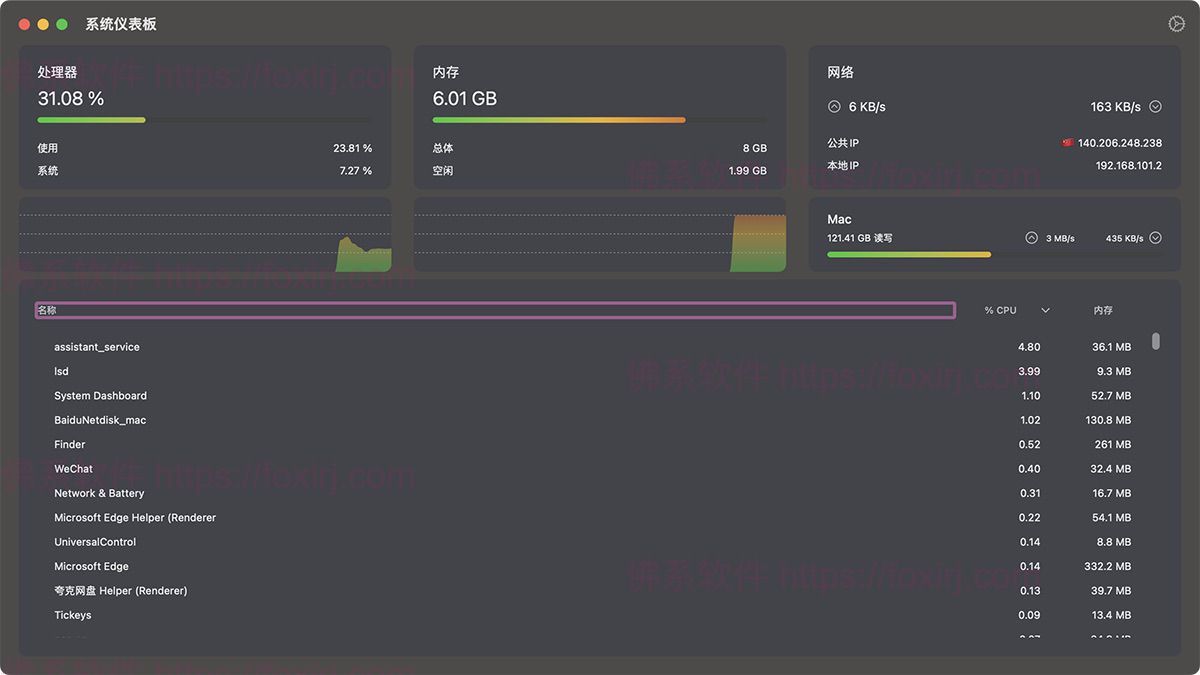This screenshot has height=675, width=1200.
Task: Click the network upload arrow icon
Action: pos(834,106)
